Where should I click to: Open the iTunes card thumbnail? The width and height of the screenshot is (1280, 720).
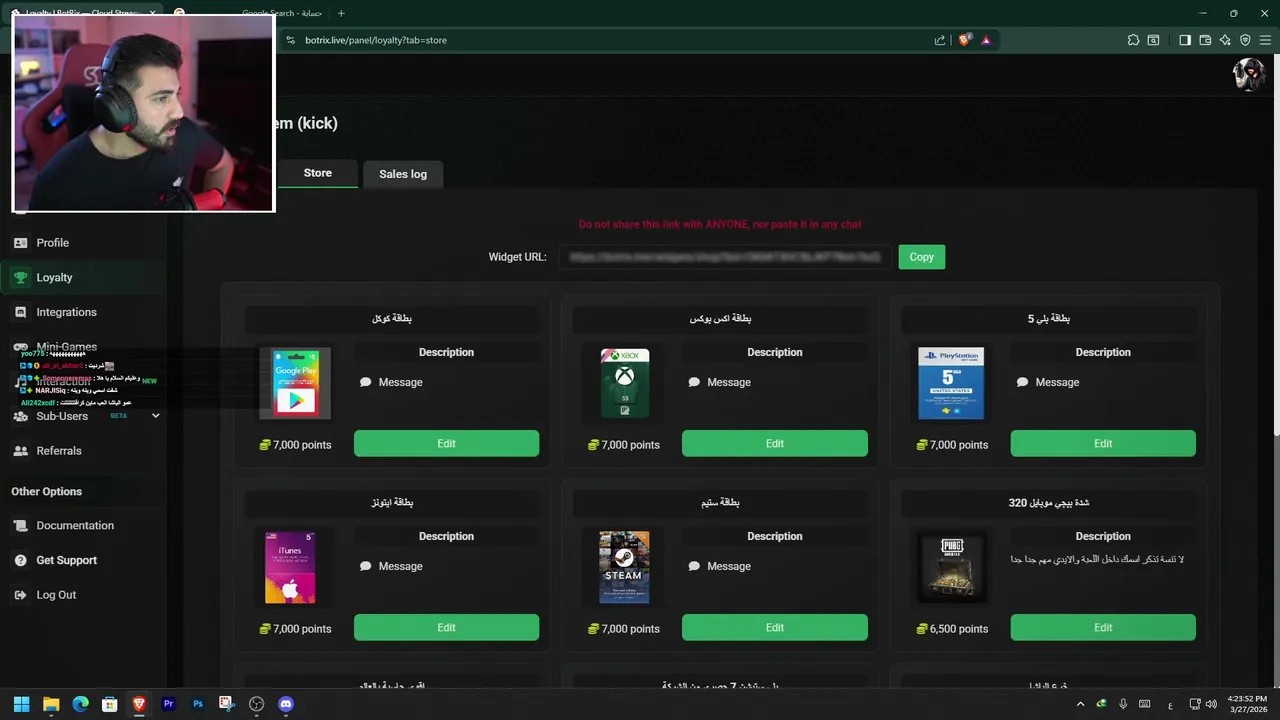(x=290, y=567)
